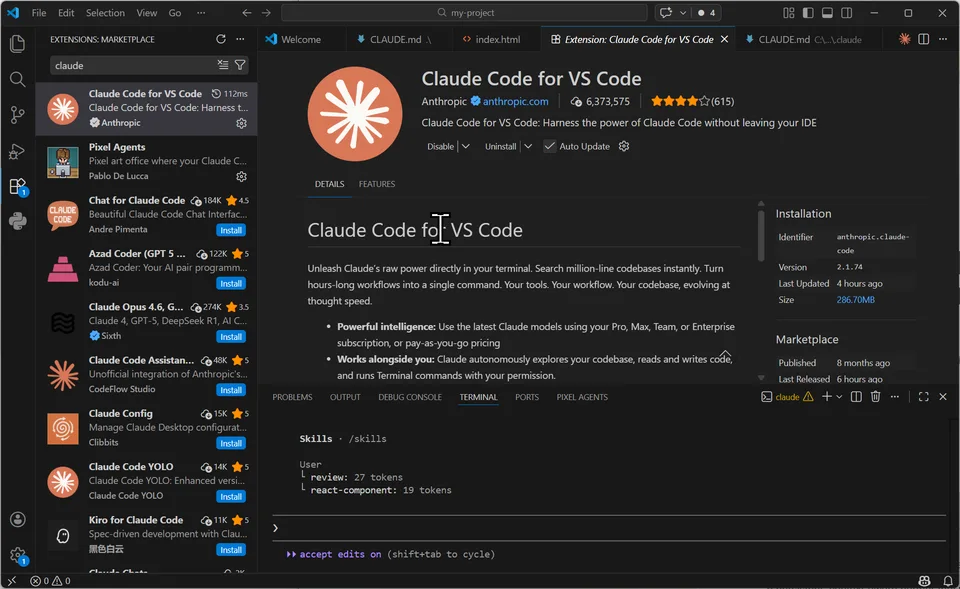Select Claude Code YOLO extension in list

pyautogui.click(x=146, y=481)
